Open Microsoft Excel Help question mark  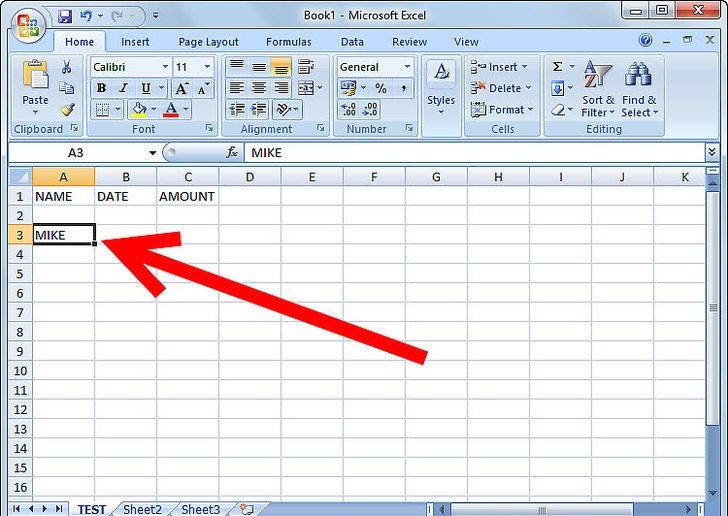coord(645,40)
